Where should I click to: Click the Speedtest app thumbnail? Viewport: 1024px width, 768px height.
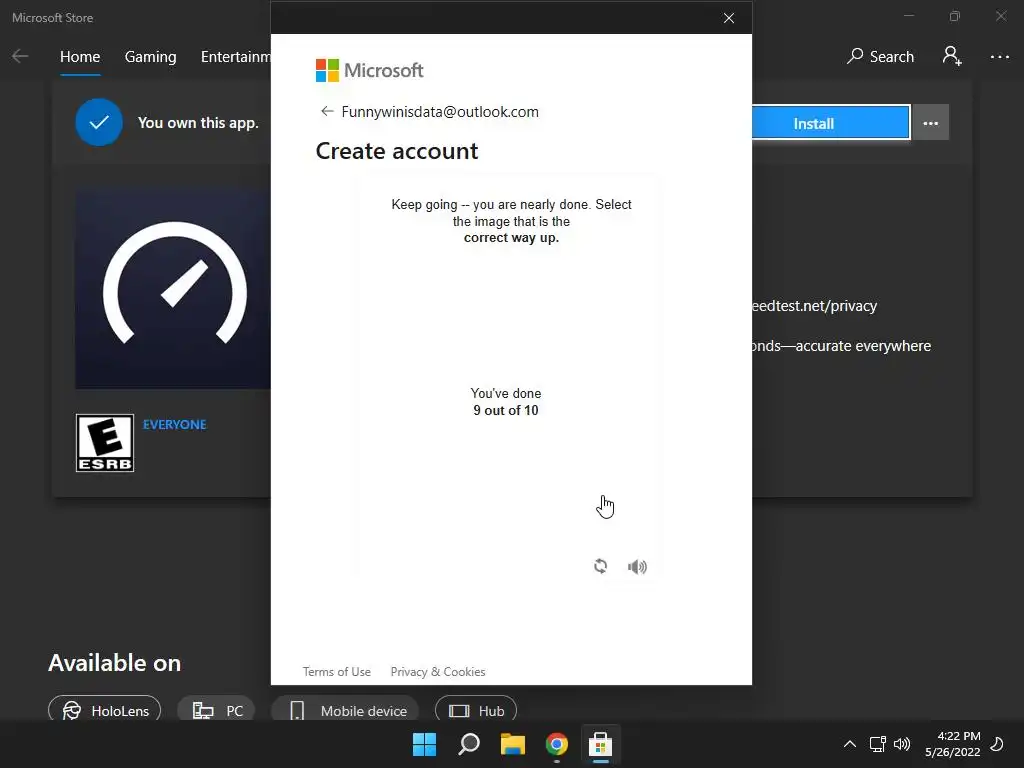(173, 287)
